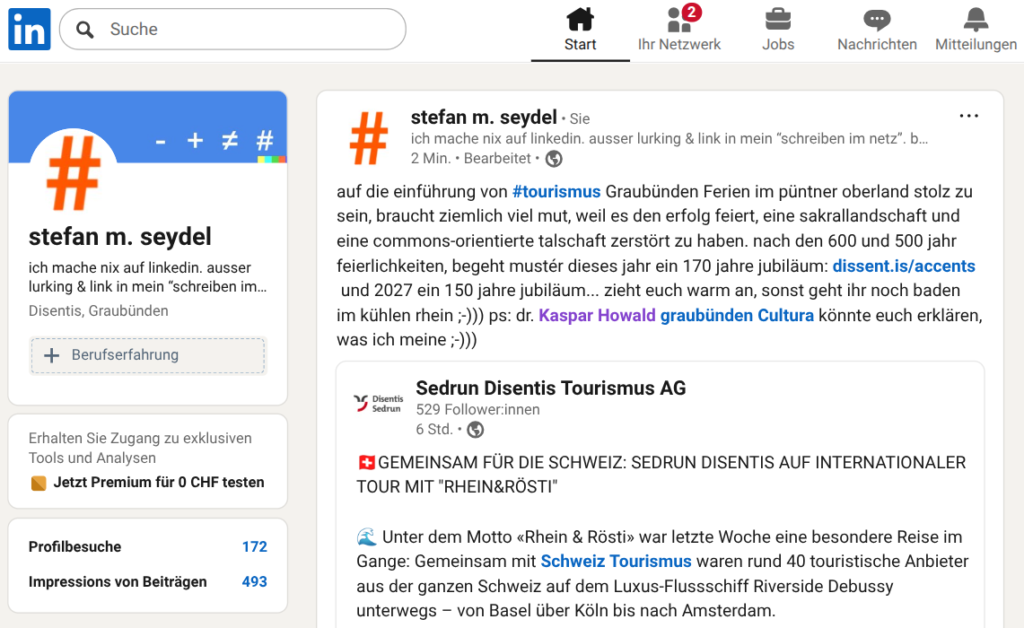This screenshot has width=1024, height=628.
Task: Click the Disentis Sedrun company logo
Action: [x=378, y=403]
